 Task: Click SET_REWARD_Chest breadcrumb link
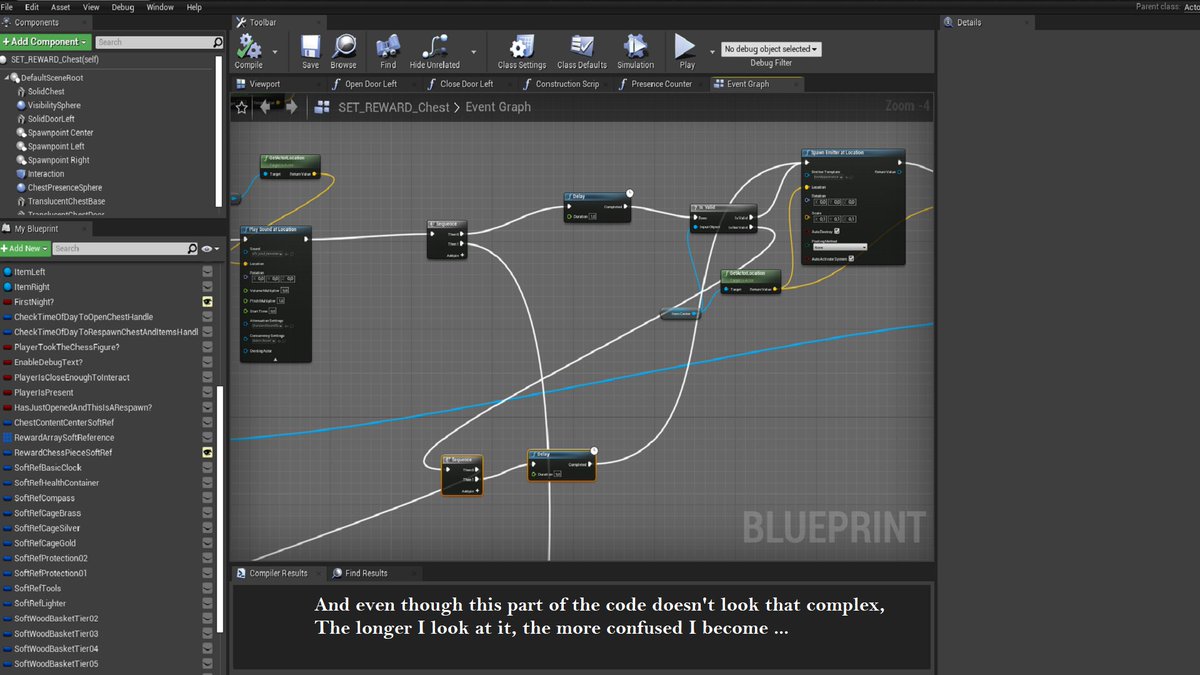(x=394, y=107)
